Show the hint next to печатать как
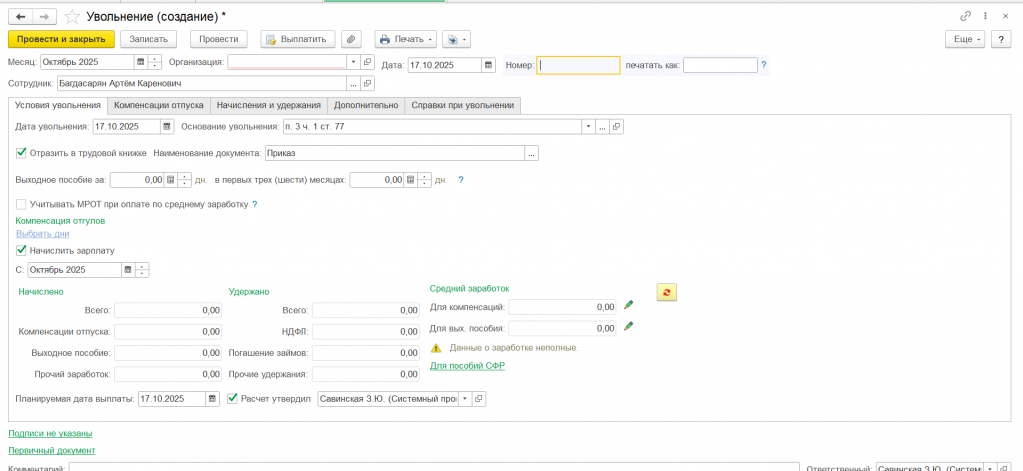This screenshot has height=471, width=1023. pos(764,65)
